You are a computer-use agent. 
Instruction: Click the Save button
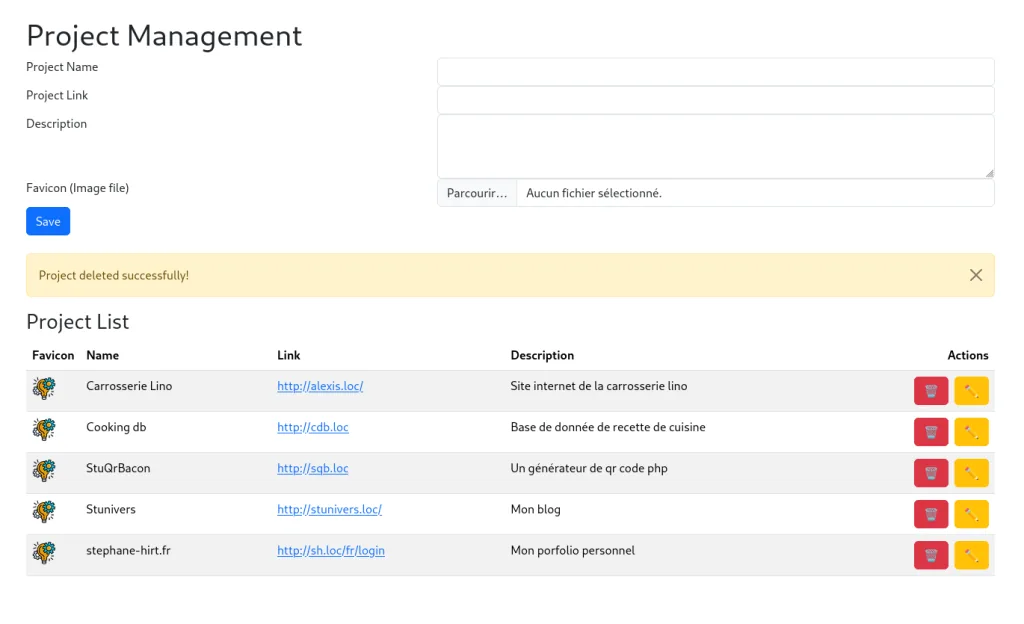[48, 221]
